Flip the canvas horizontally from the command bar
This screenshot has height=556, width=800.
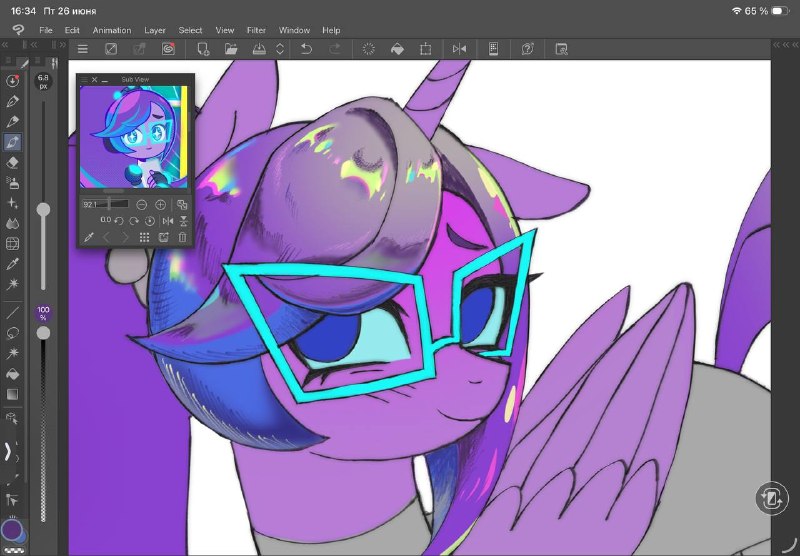coord(459,49)
